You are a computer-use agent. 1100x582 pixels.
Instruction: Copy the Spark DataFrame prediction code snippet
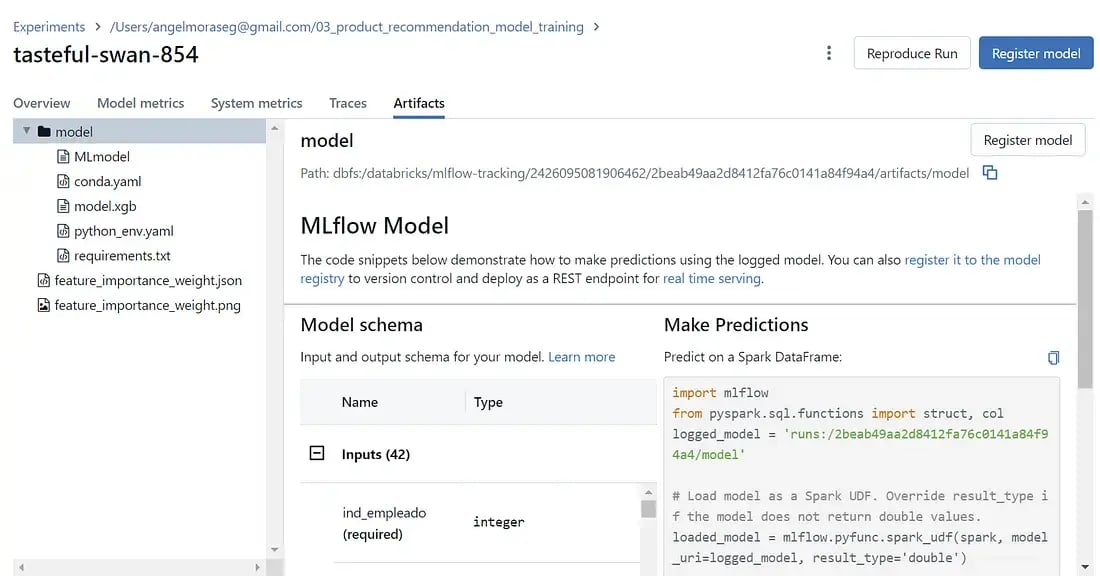(x=1053, y=357)
